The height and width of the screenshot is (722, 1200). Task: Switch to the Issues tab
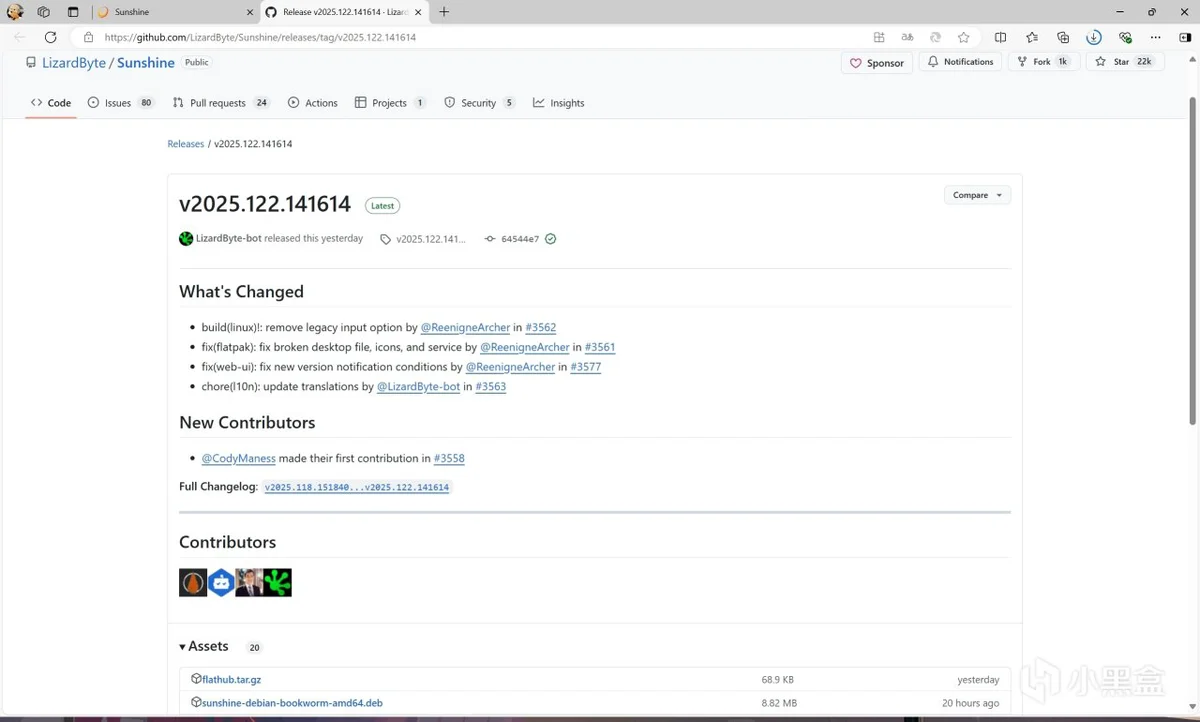[118, 103]
